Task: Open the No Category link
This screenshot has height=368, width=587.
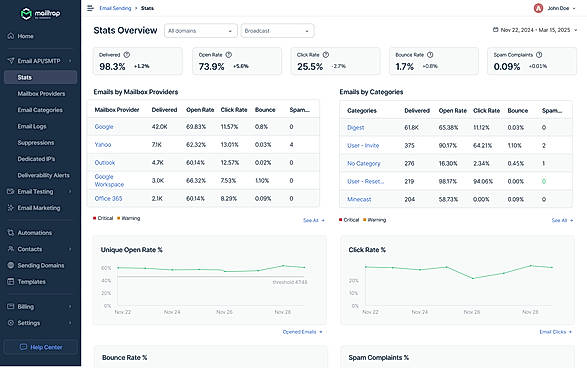Action: click(x=364, y=163)
